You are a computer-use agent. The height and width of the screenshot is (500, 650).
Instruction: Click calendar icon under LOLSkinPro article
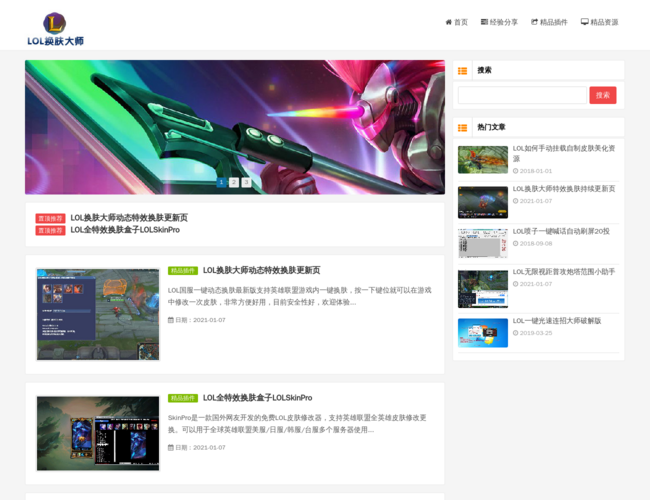171,448
